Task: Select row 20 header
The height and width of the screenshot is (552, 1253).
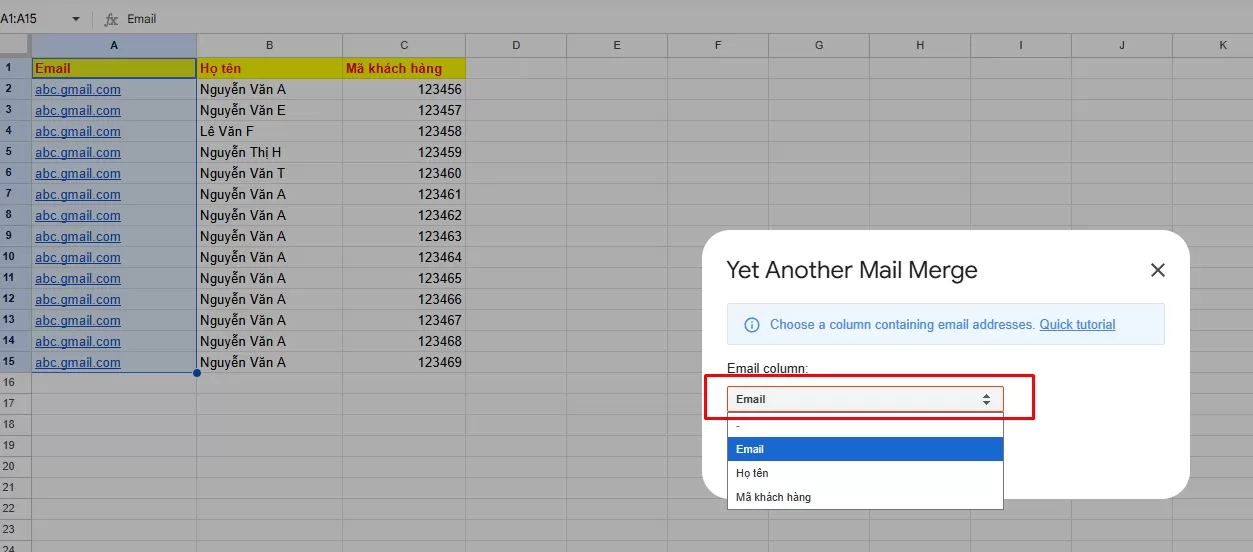Action: pos(15,467)
